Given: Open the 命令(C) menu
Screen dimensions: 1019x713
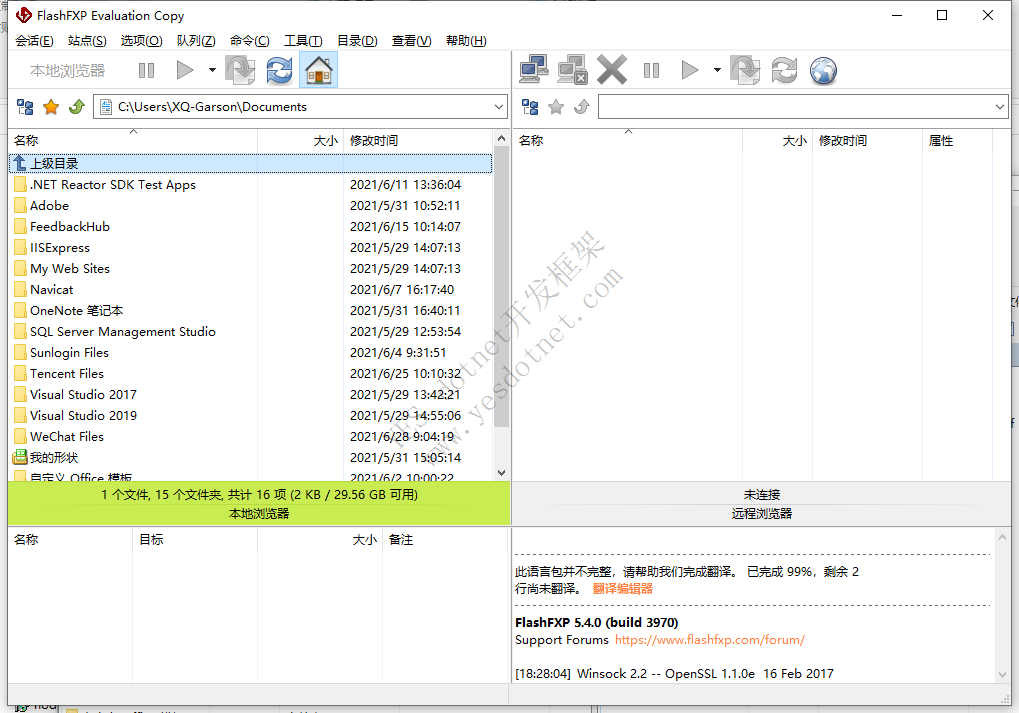Looking at the screenshot, I should point(250,41).
